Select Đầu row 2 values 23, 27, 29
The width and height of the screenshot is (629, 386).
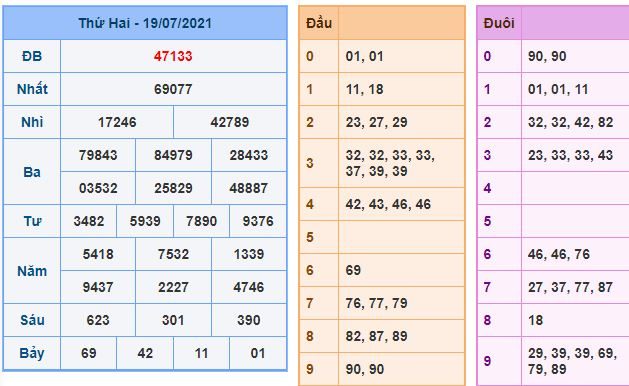click(376, 122)
